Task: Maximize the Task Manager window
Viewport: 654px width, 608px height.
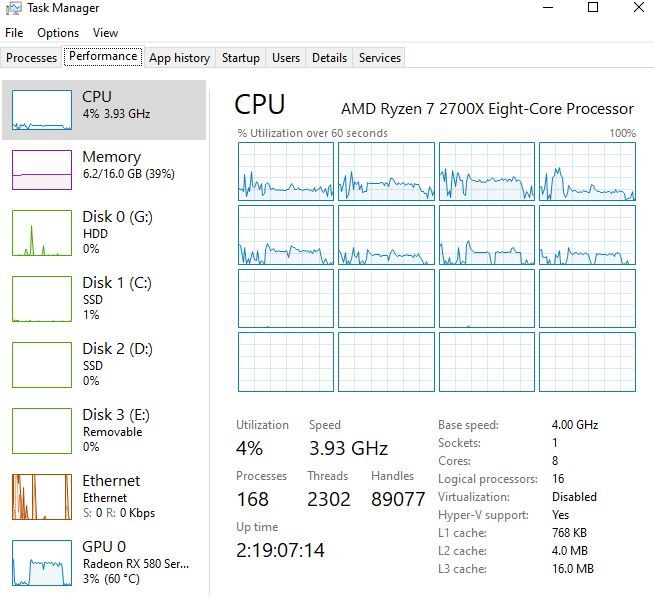Action: pyautogui.click(x=593, y=8)
